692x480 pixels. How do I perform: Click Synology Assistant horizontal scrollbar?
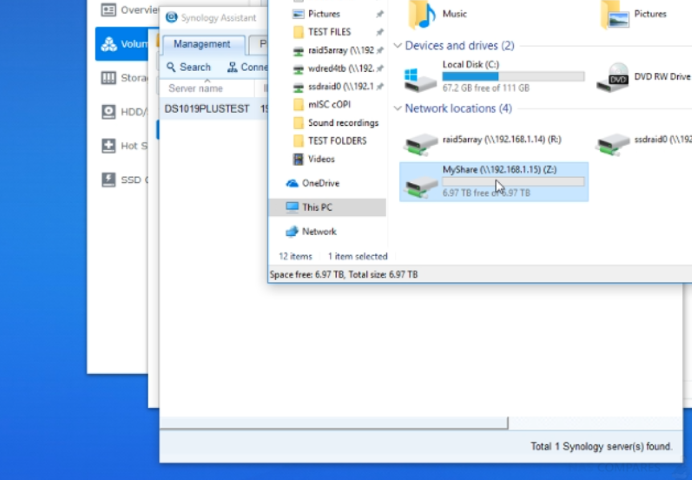334,423
